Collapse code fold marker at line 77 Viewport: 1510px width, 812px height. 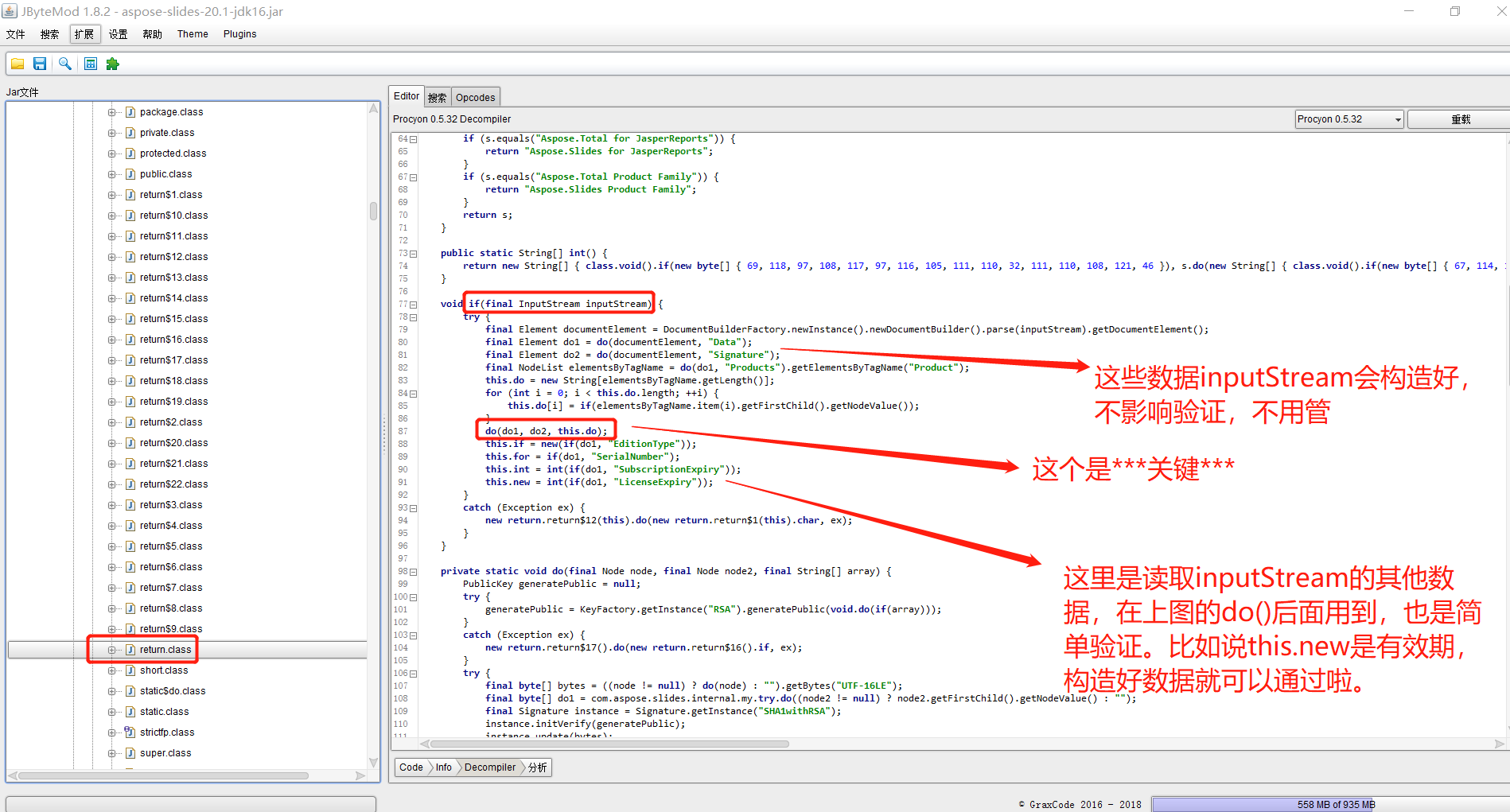[413, 305]
